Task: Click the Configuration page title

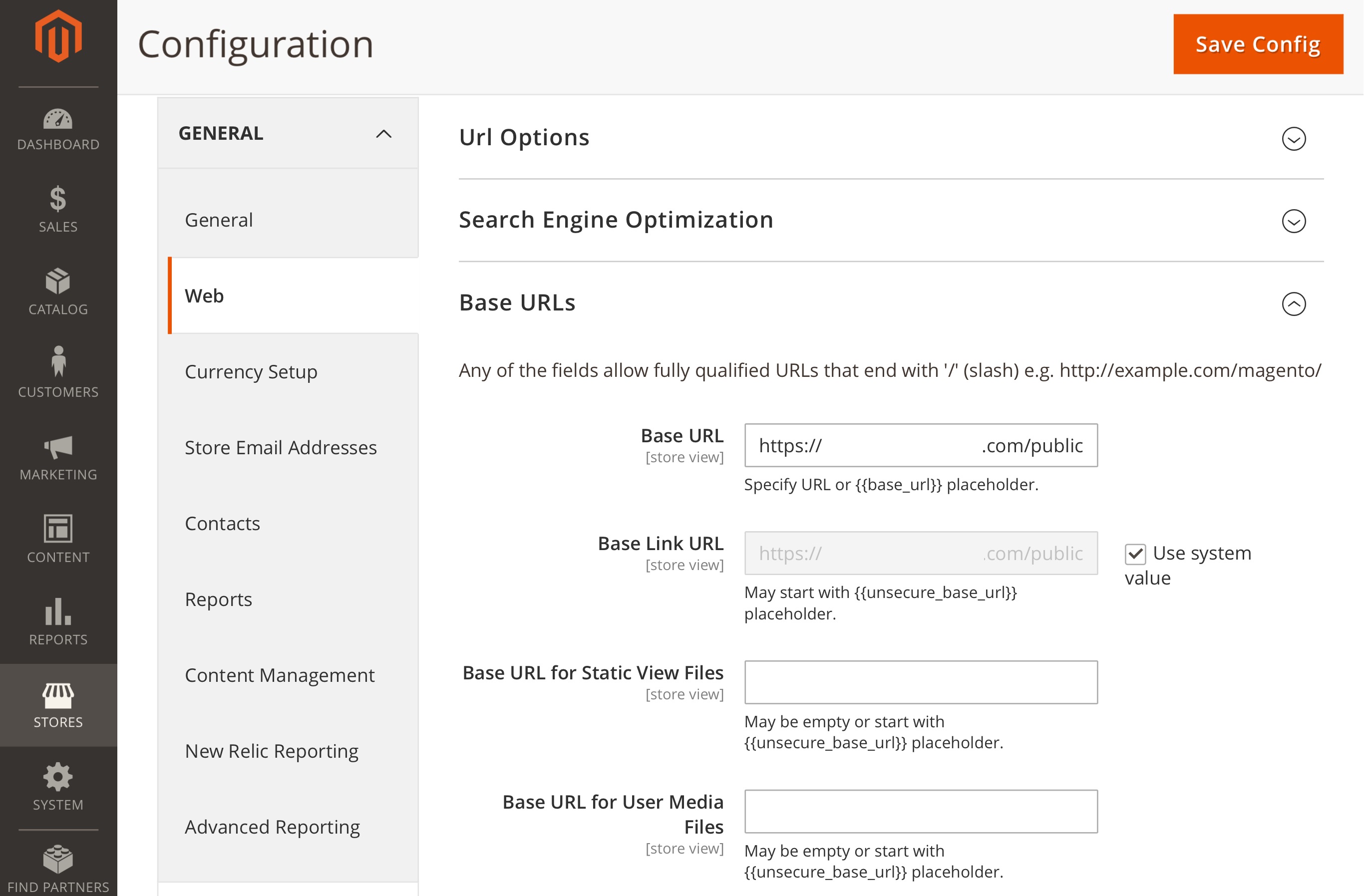Action: (x=256, y=44)
